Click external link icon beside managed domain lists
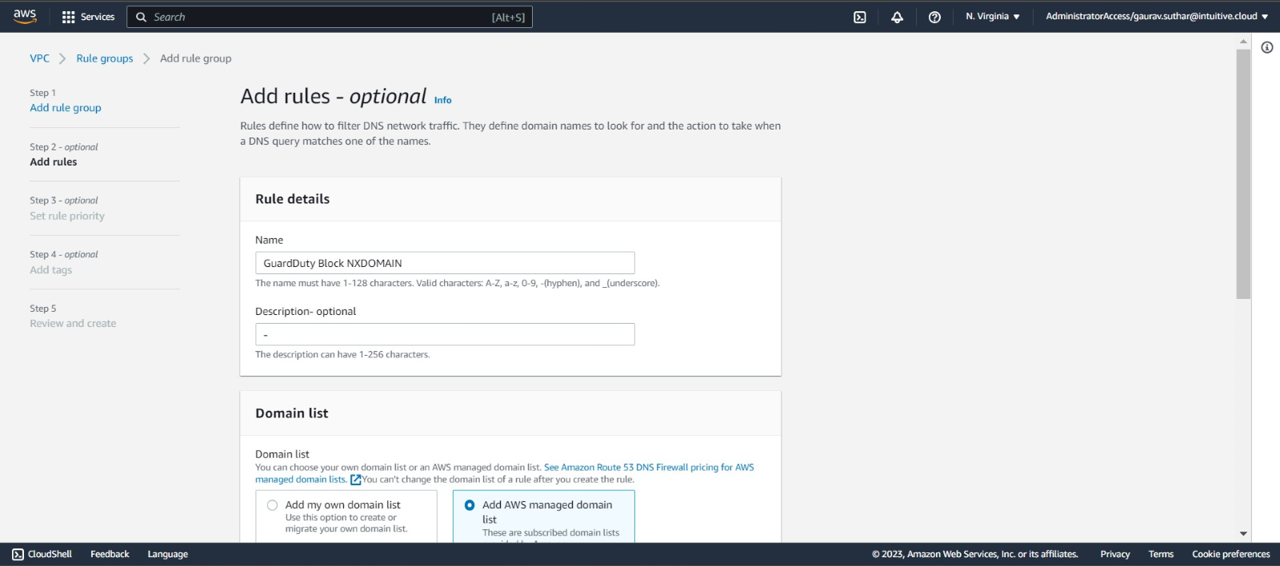 tap(355, 480)
